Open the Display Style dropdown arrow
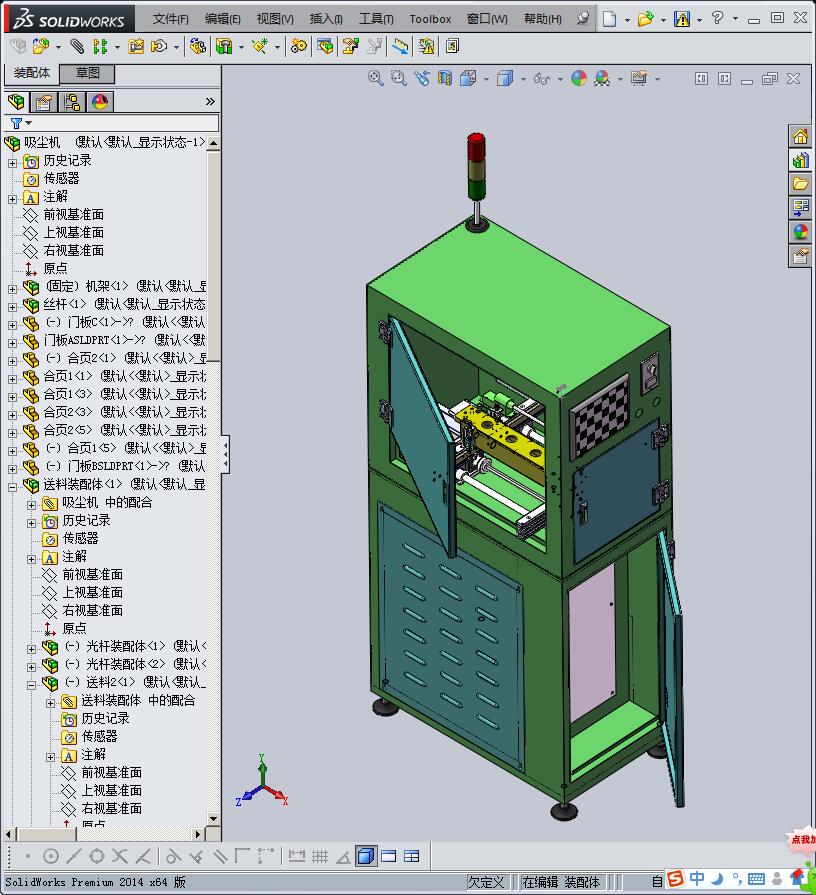 [x=523, y=79]
